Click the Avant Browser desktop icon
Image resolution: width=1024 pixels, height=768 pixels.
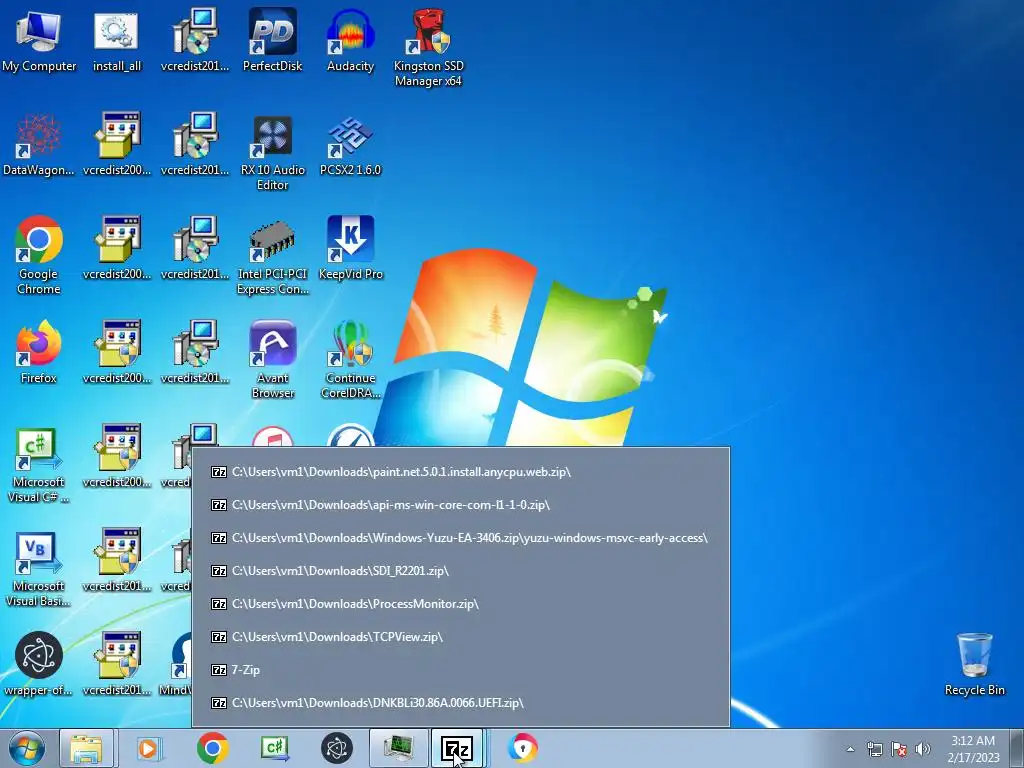[x=272, y=359]
